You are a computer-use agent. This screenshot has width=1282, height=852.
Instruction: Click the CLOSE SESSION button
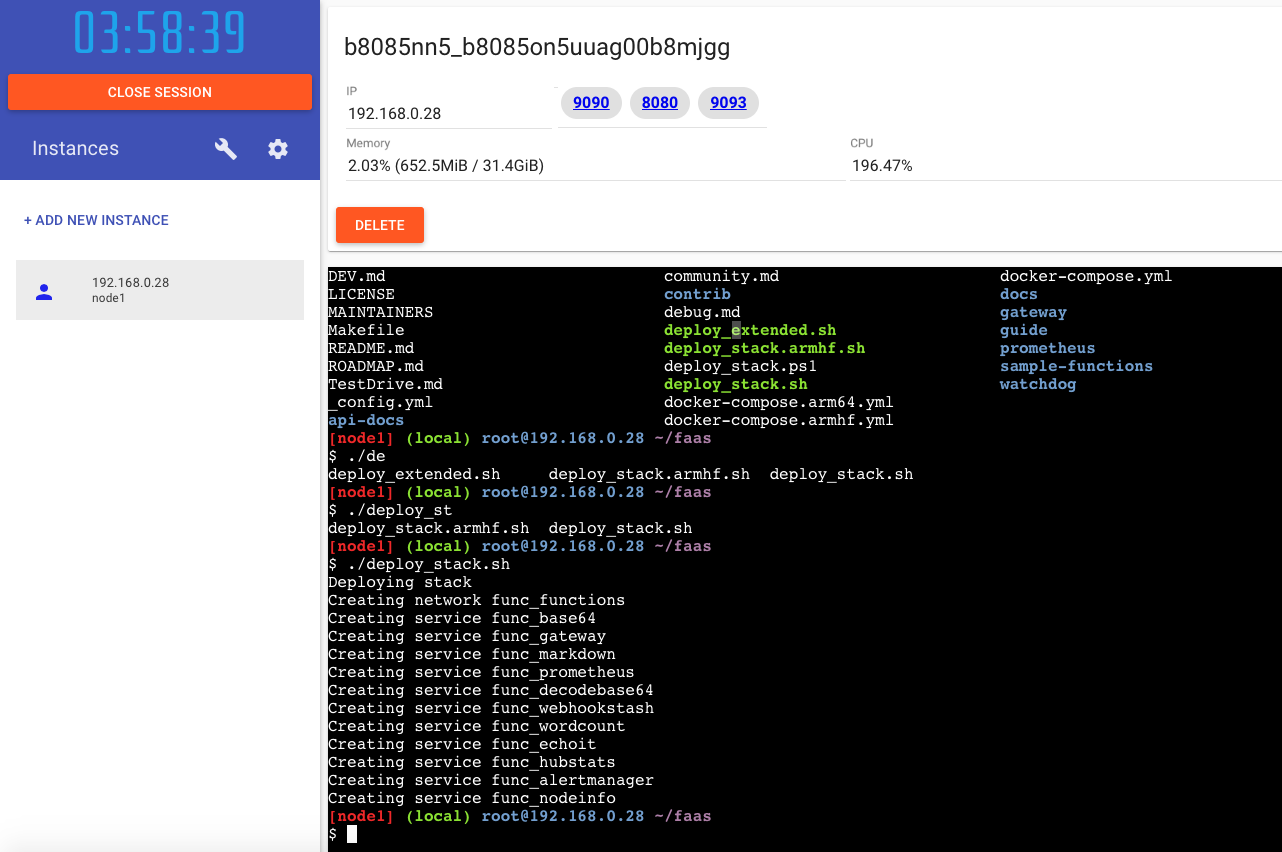[160, 92]
